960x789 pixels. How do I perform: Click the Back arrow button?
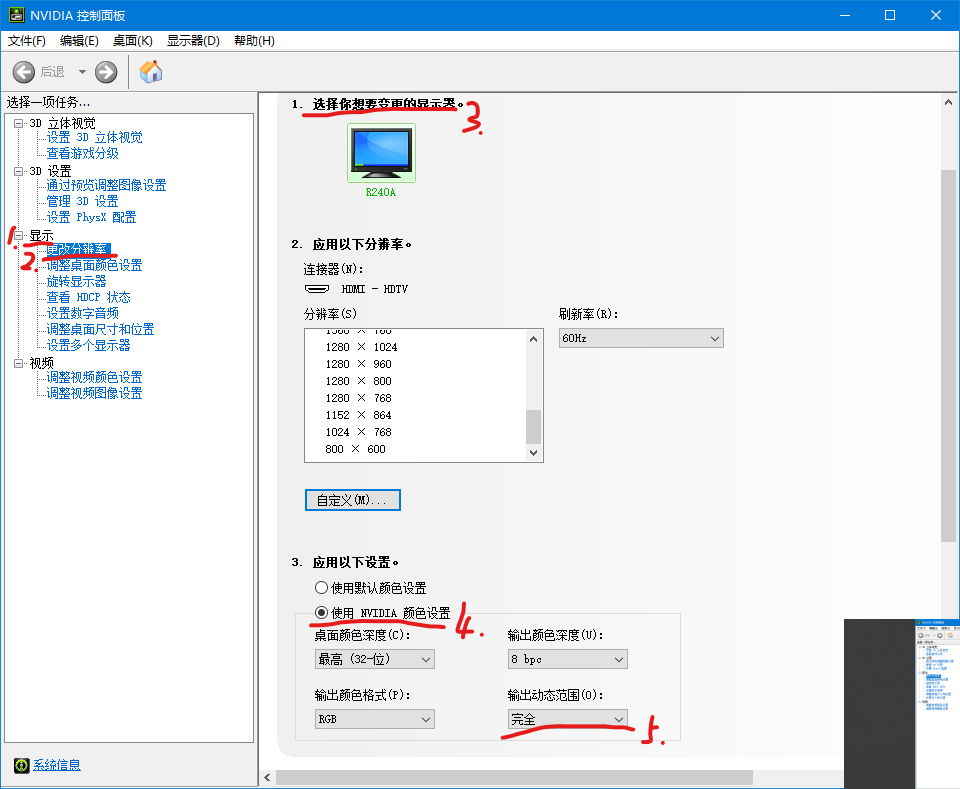tap(24, 72)
